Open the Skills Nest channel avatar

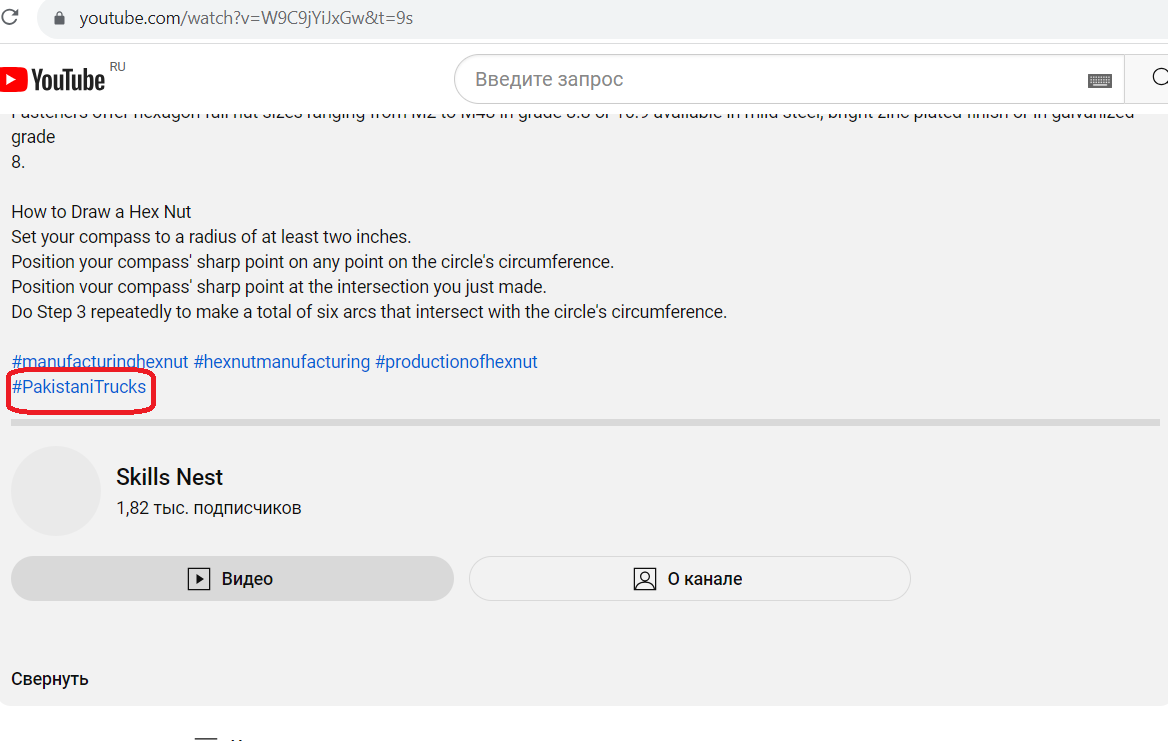pos(56,491)
